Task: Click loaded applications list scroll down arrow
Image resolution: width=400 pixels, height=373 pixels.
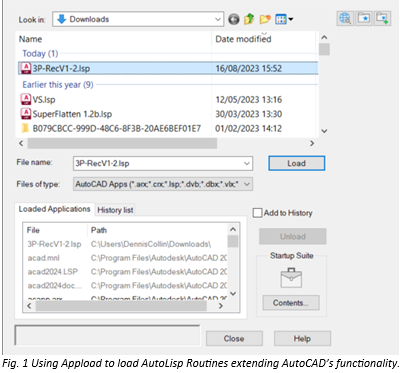Action: tap(233, 293)
